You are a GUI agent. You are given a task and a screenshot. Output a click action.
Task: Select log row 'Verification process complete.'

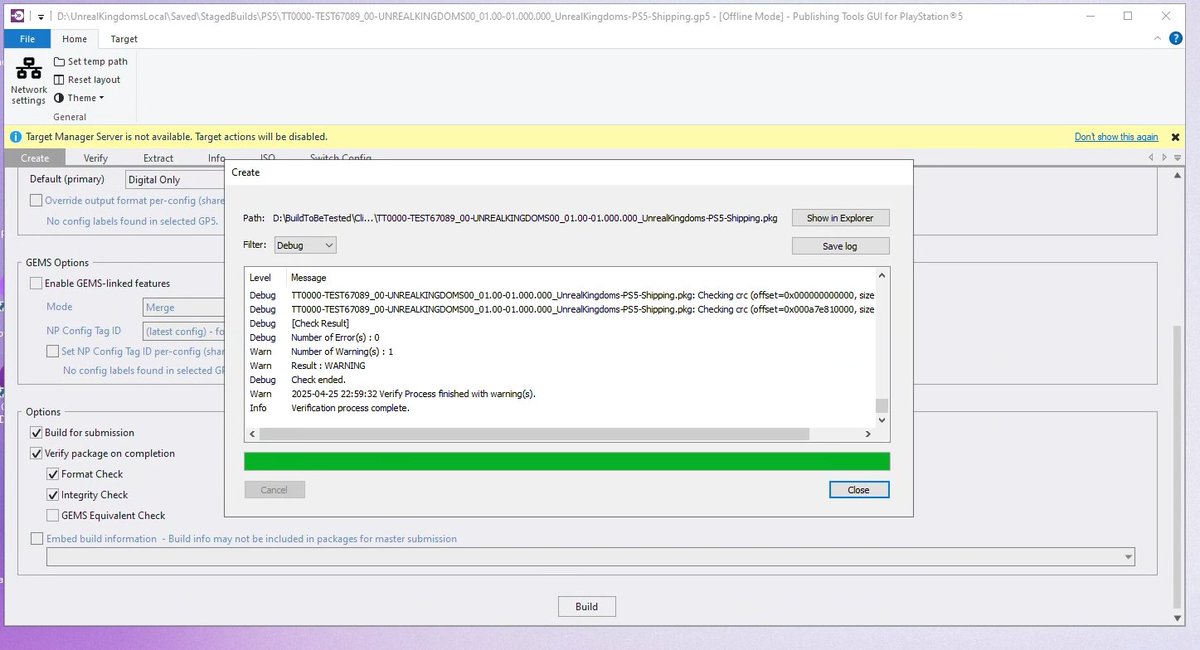click(x=560, y=408)
